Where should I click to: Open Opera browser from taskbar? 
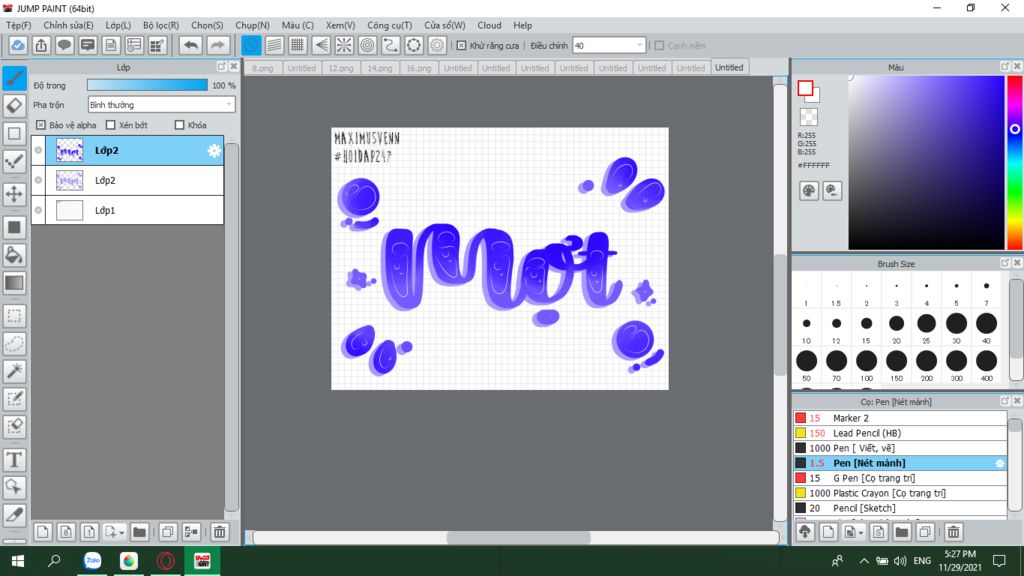click(x=165, y=560)
